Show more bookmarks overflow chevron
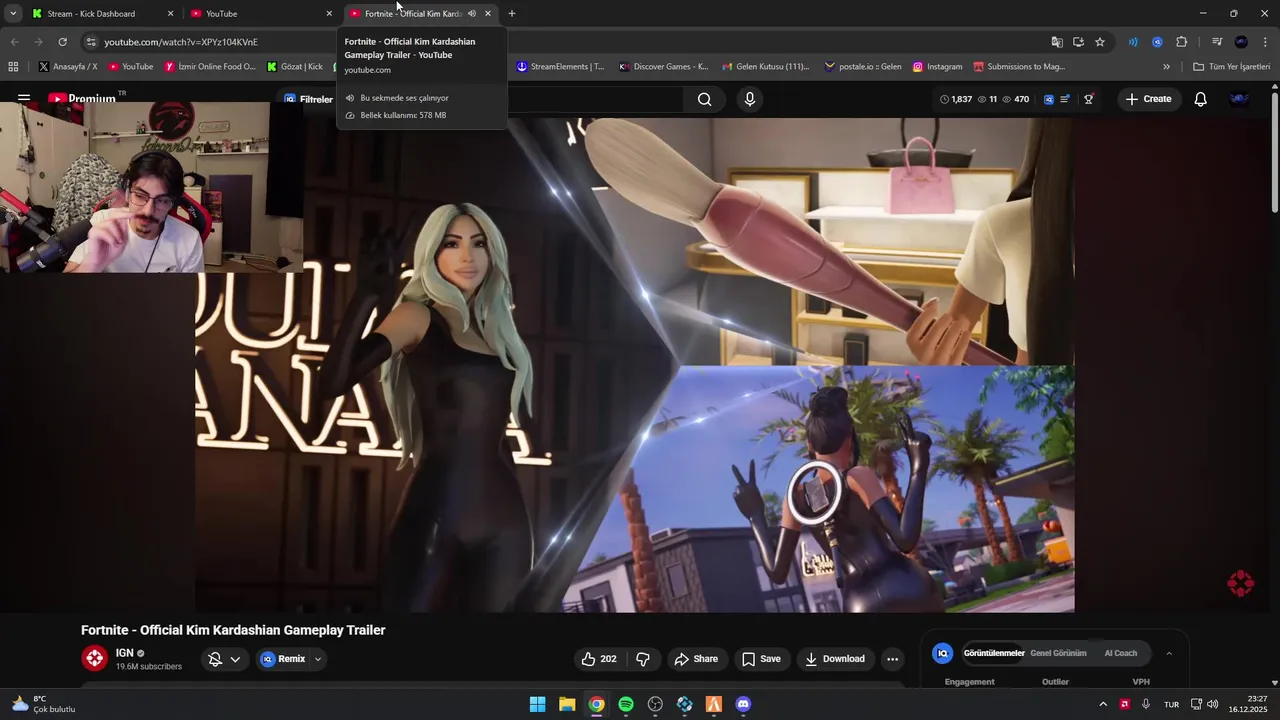Viewport: 1280px width, 720px height. (1166, 67)
